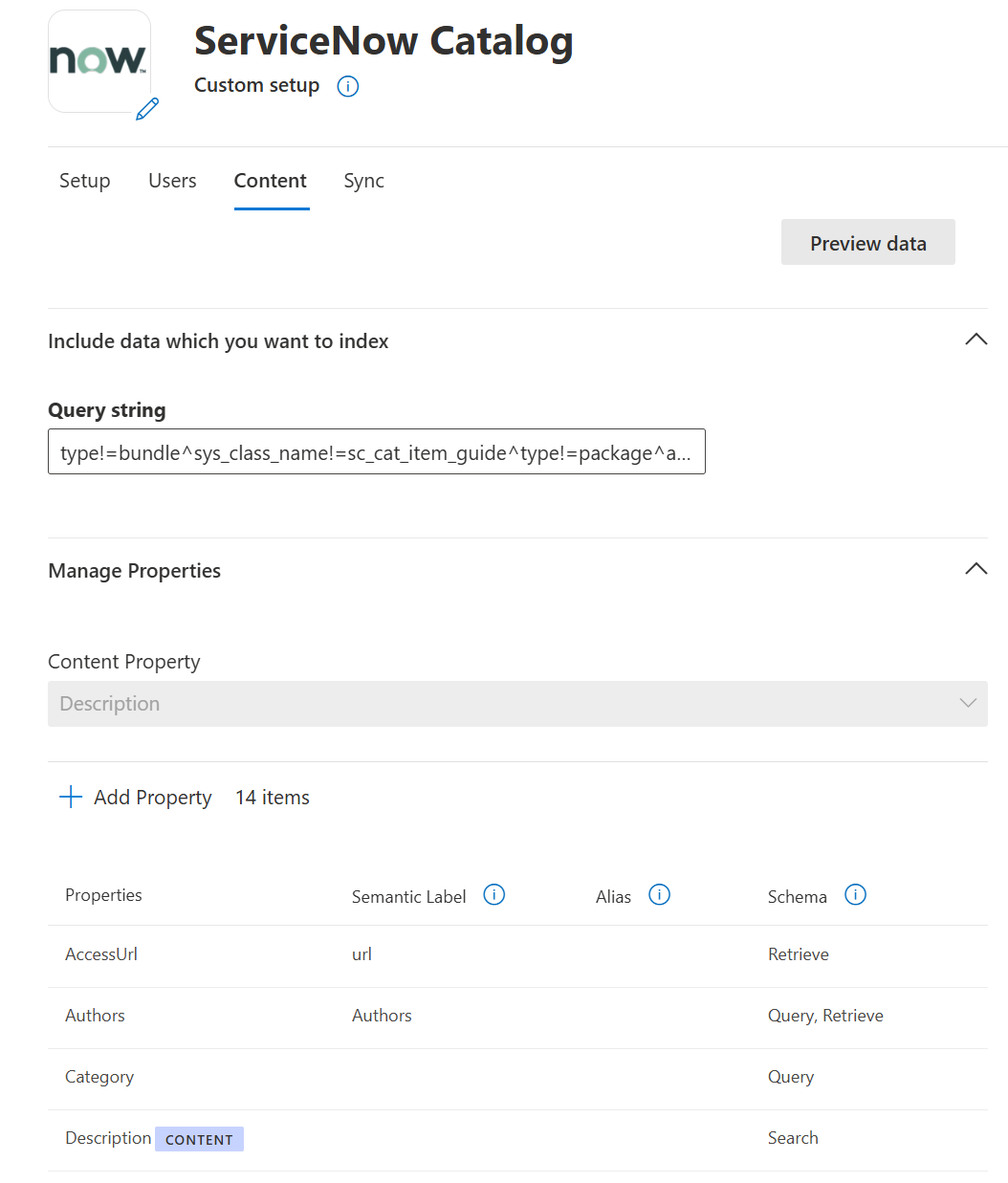Click the Alias info icon
This screenshot has height=1183, width=1008.
click(660, 894)
